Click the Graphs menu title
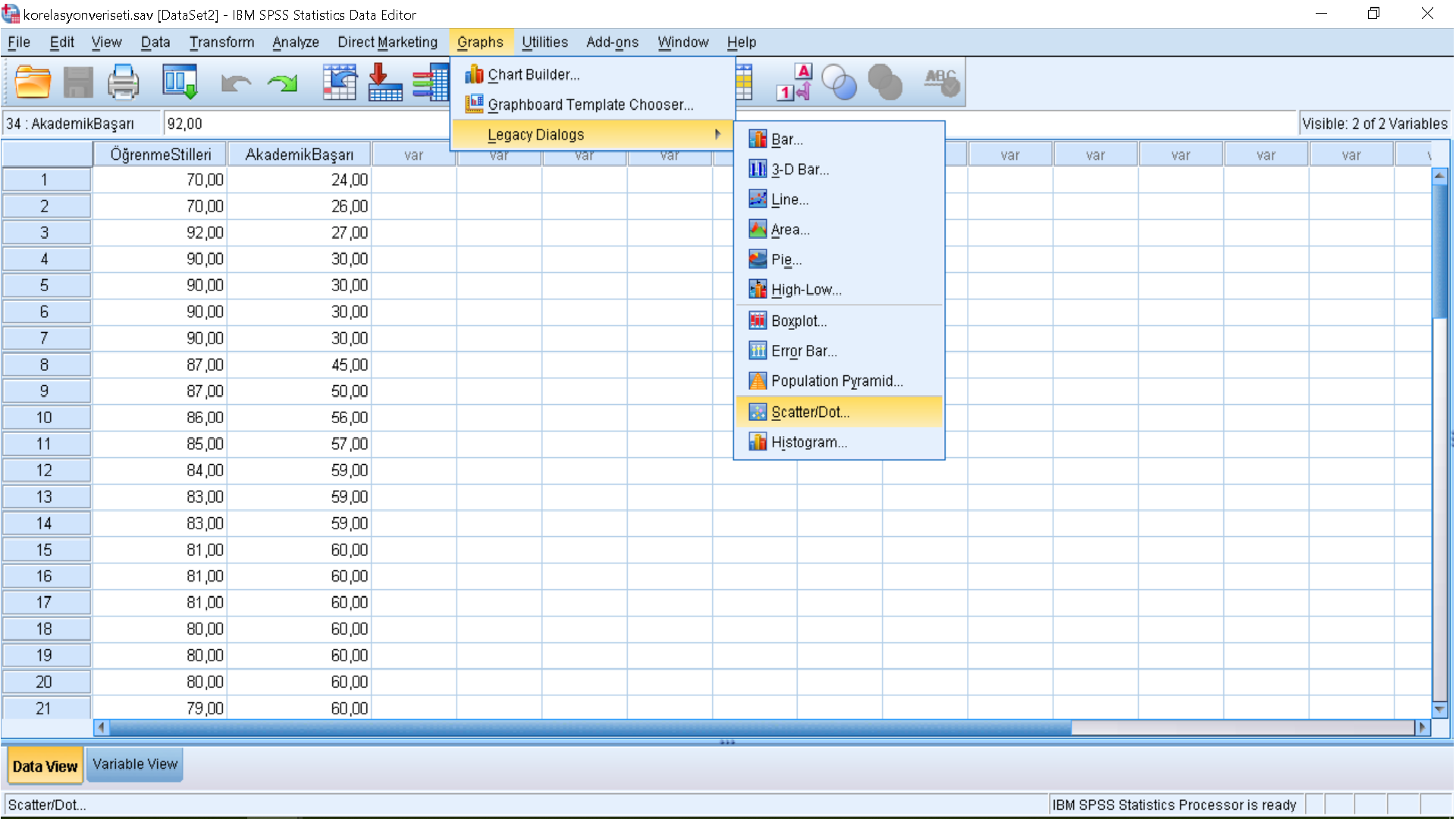 480,42
